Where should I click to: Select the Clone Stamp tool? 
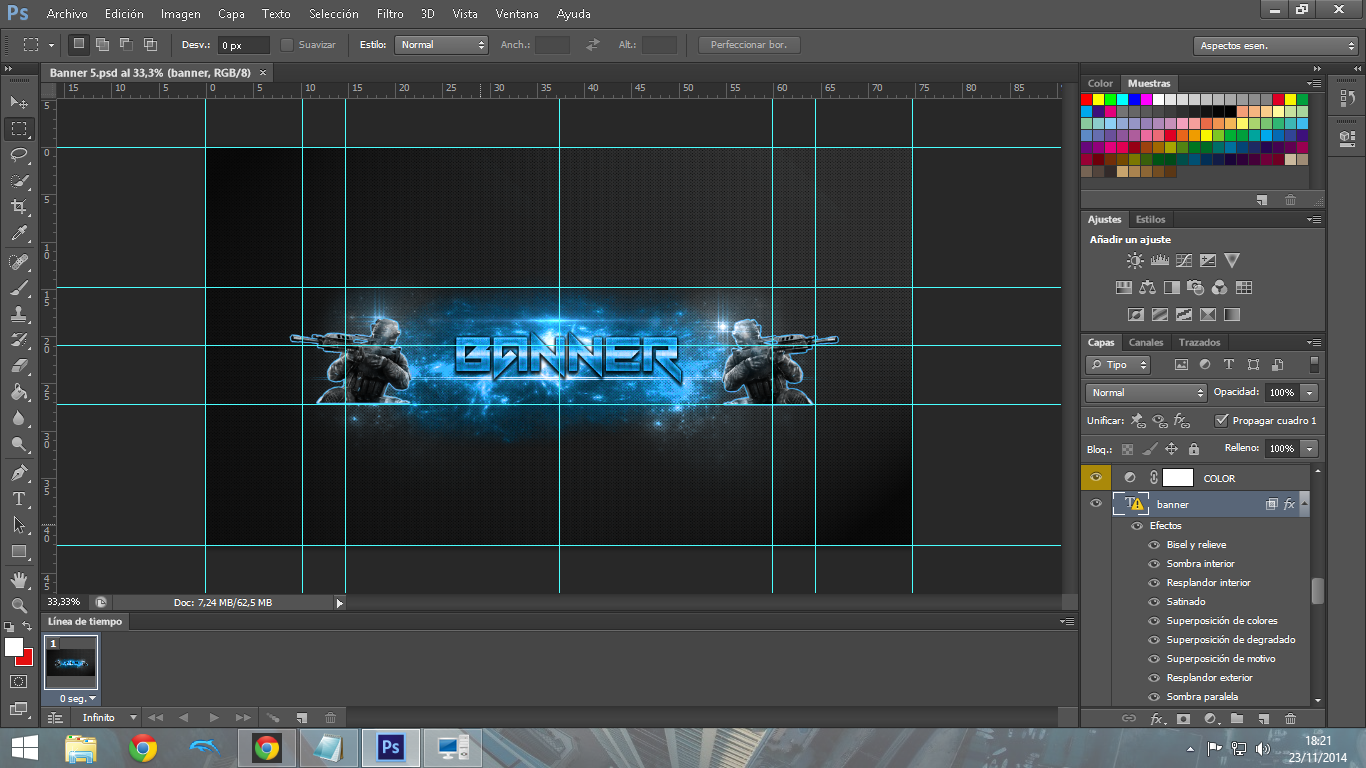tap(19, 314)
